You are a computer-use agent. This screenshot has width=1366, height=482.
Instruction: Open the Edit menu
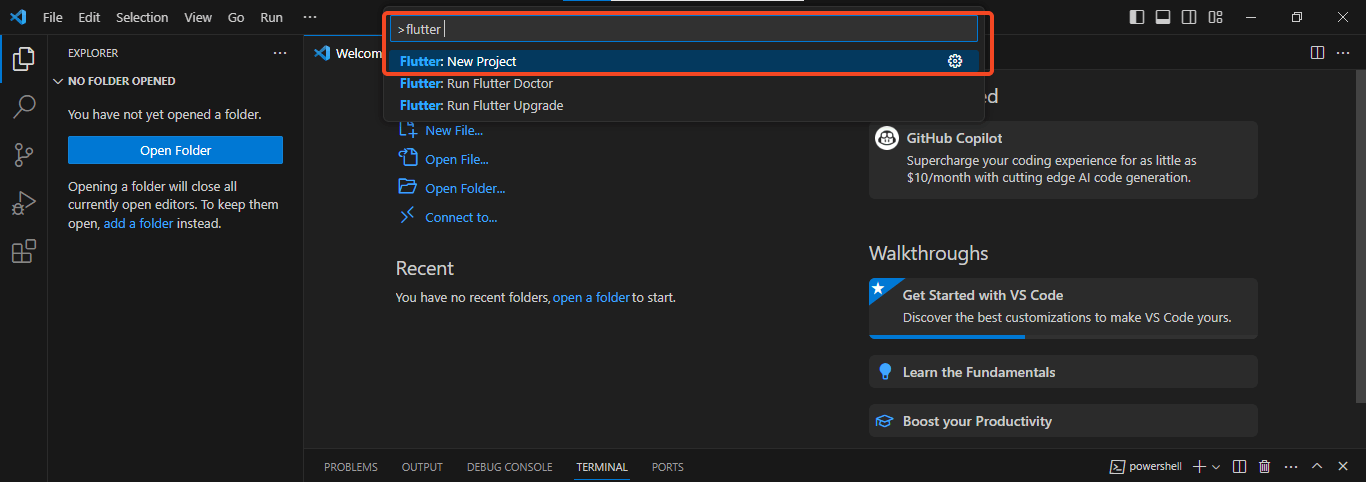(89, 17)
